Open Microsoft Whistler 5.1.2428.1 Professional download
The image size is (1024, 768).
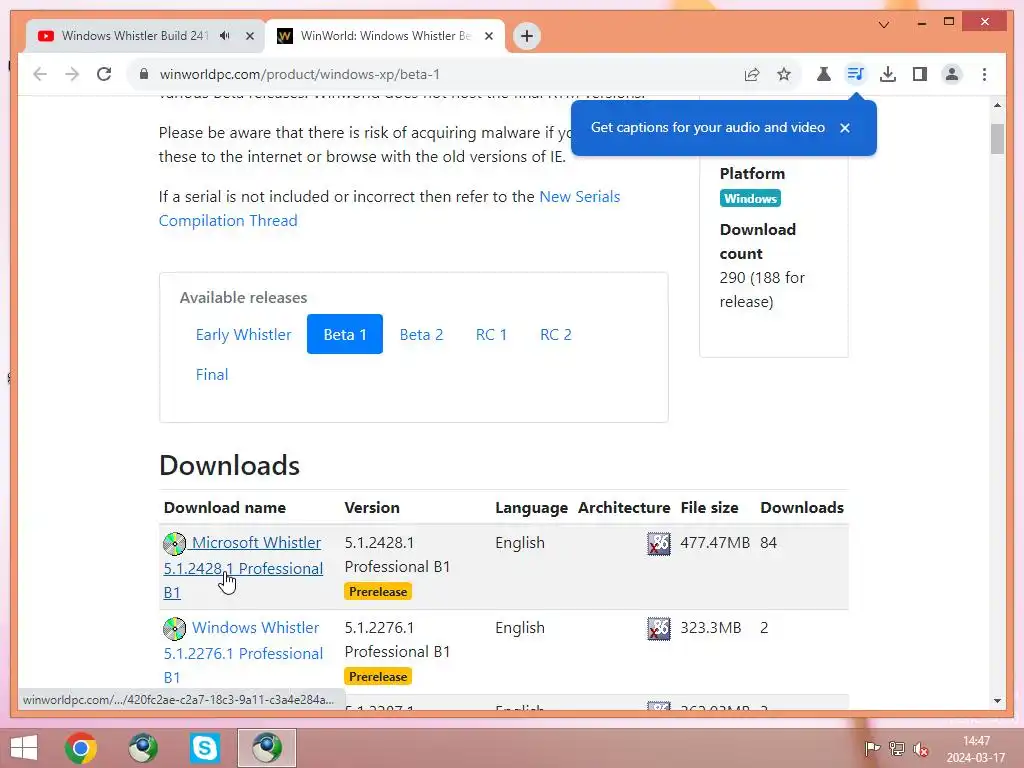[243, 568]
